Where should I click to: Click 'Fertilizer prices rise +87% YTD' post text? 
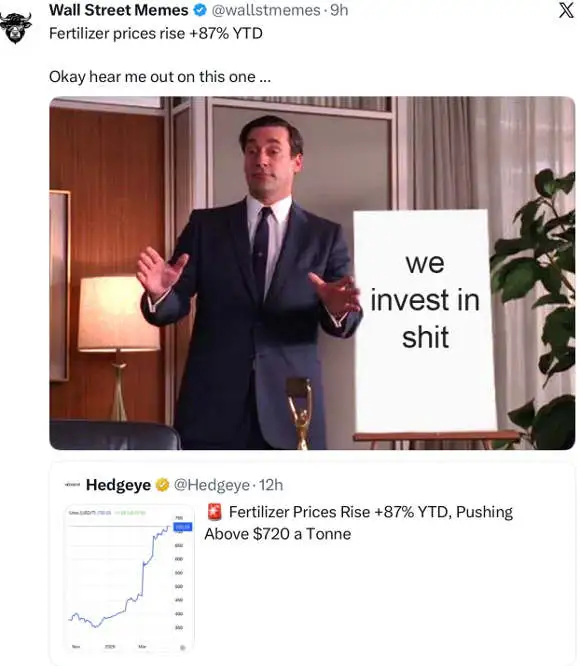pyautogui.click(x=156, y=33)
